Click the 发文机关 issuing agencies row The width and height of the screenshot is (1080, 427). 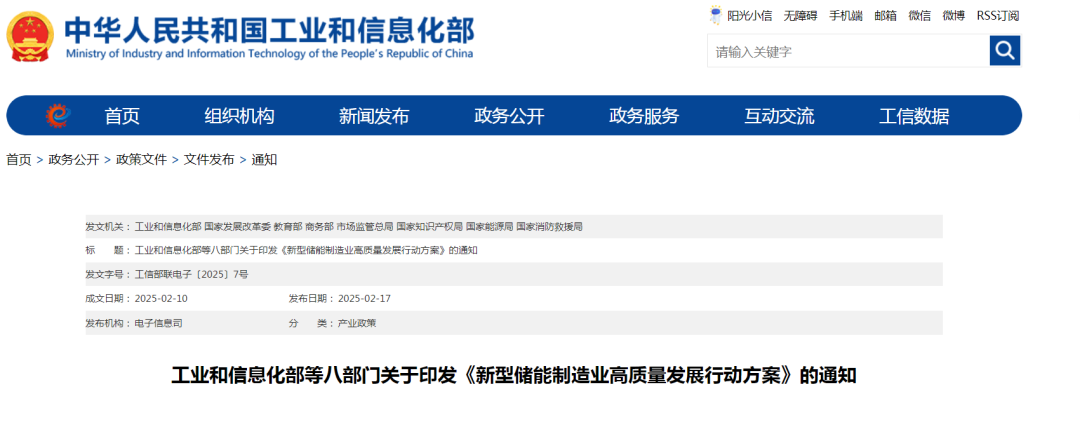click(x=514, y=227)
